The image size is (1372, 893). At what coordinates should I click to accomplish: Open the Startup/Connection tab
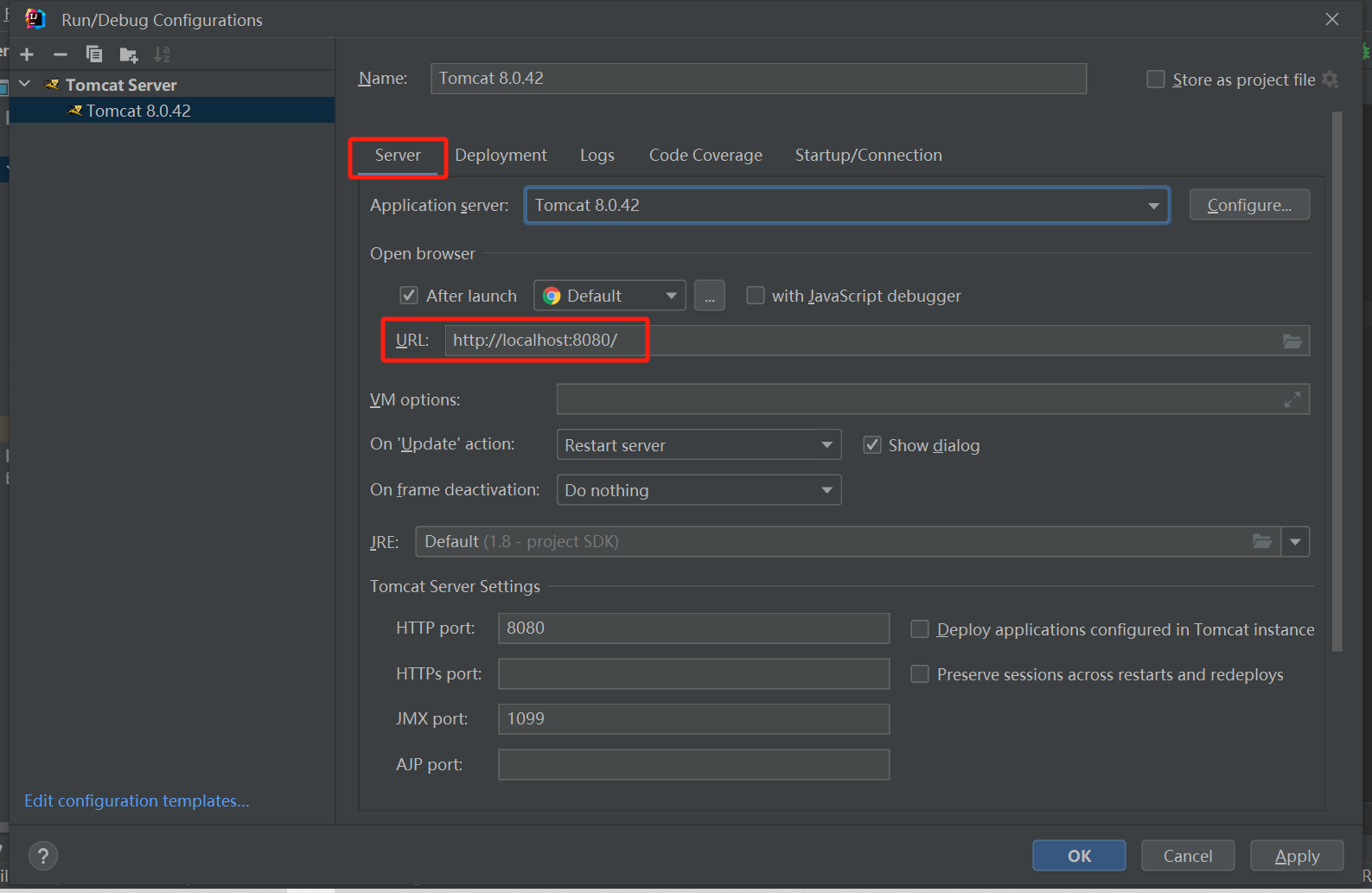click(x=869, y=156)
